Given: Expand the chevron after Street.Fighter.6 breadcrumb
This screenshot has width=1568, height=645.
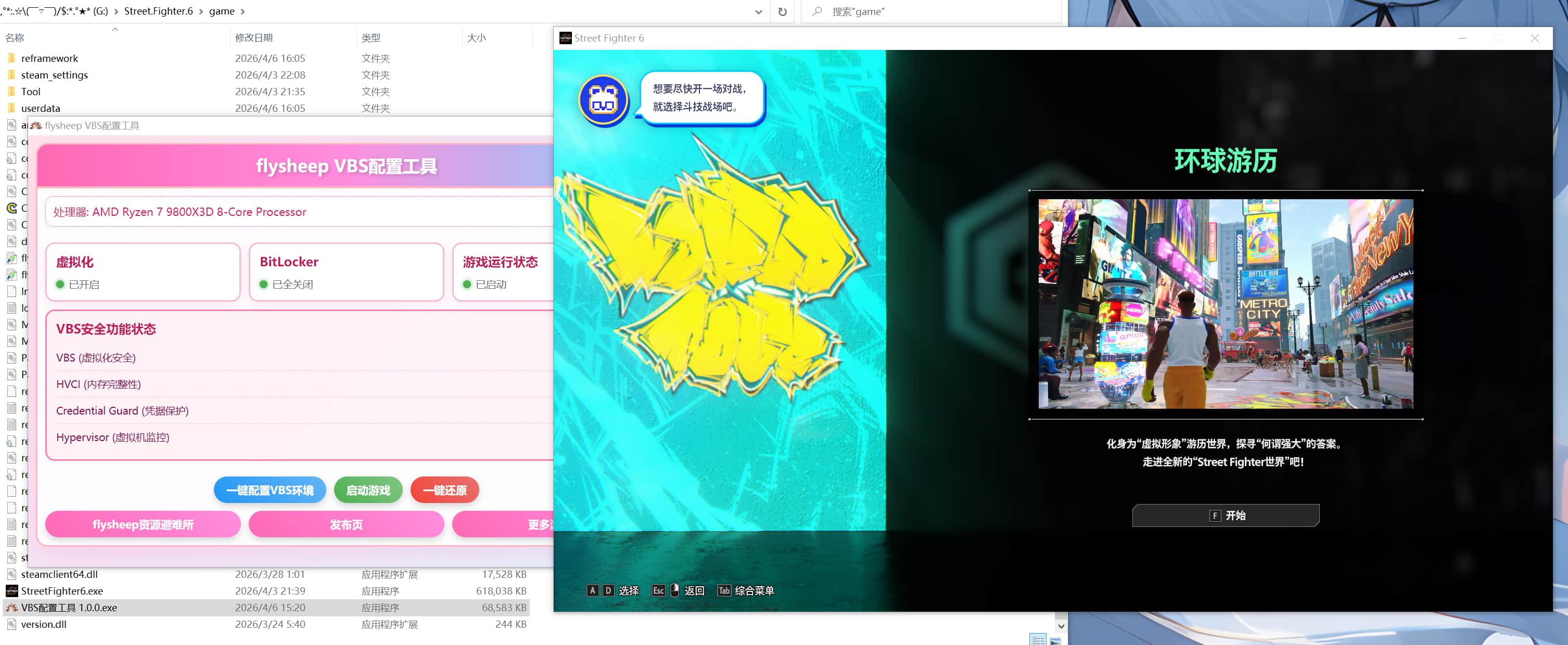Looking at the screenshot, I should 201,11.
